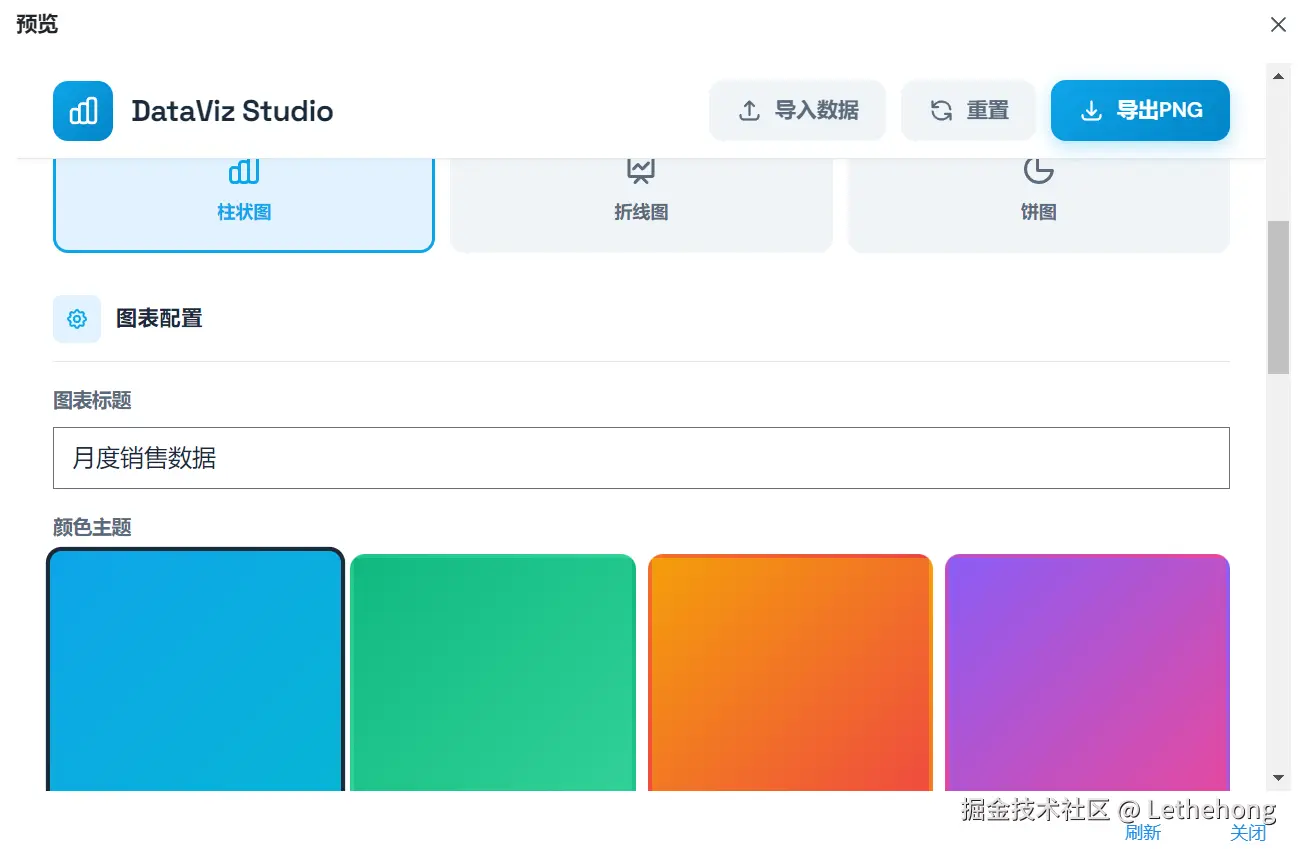
Task: Select the 柱状图 chart type
Action: point(244,205)
